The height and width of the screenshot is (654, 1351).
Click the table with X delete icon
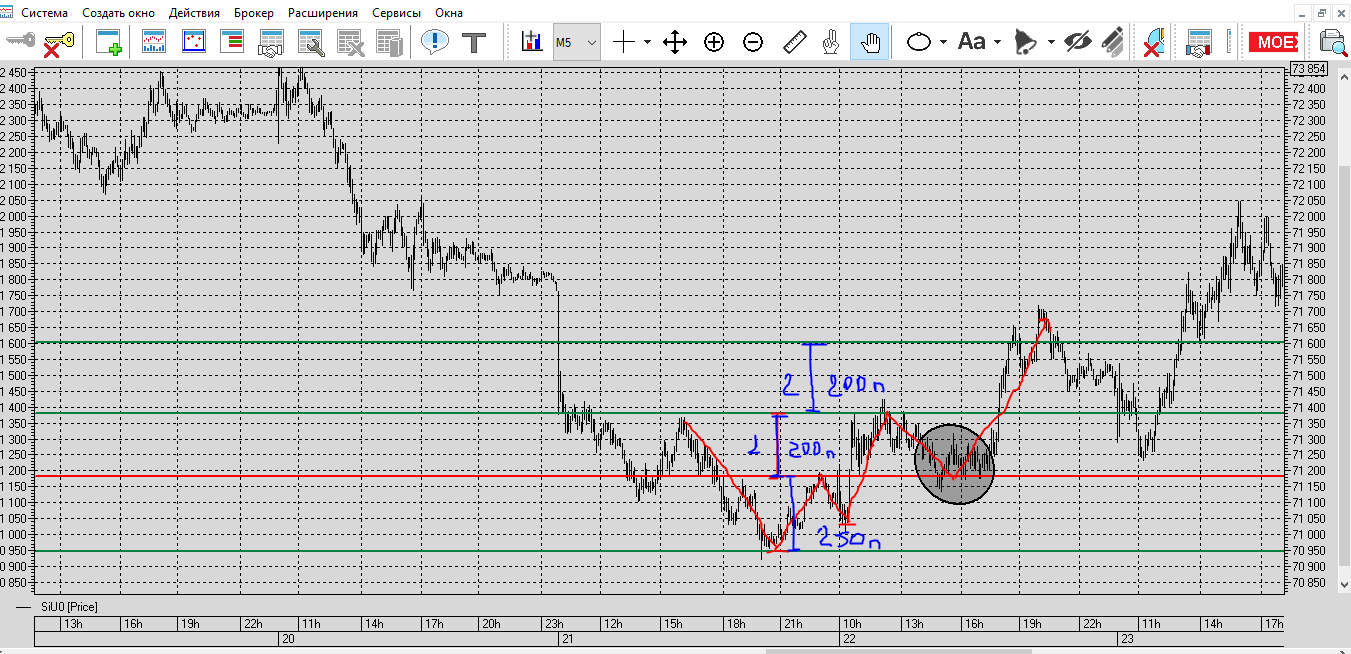pyautogui.click(x=350, y=42)
